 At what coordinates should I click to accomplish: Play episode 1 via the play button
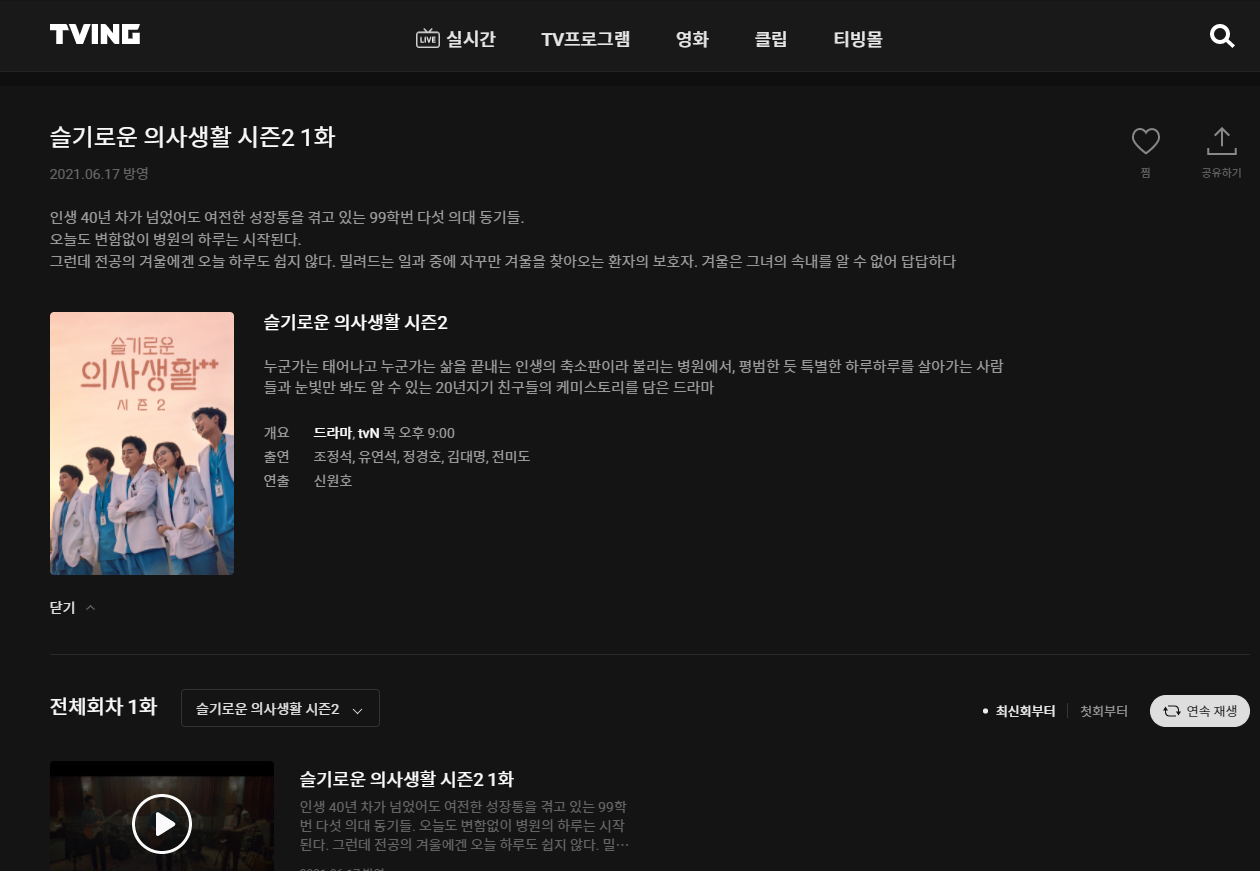[162, 823]
